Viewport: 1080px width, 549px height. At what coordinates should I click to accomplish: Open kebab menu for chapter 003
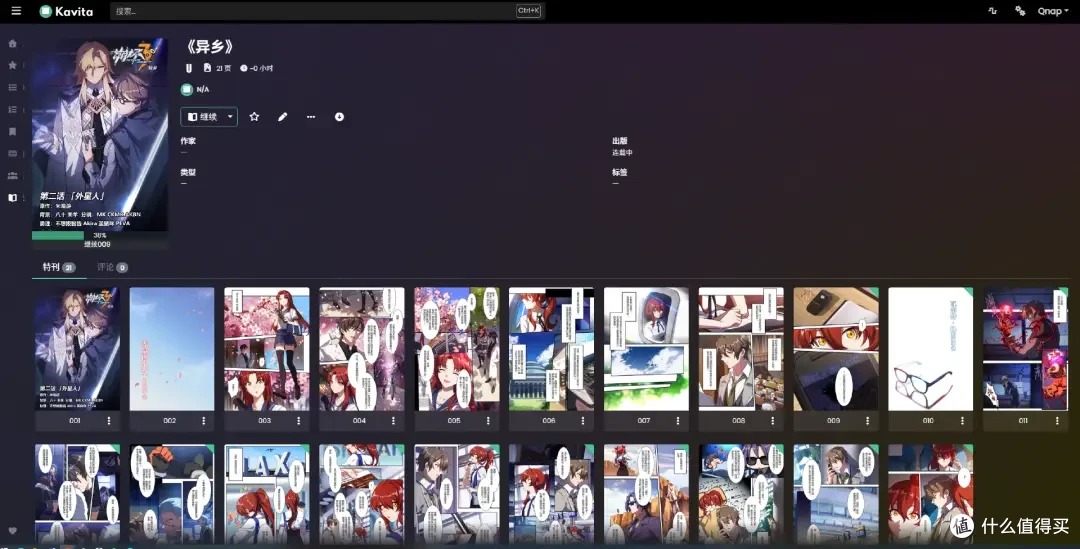point(298,420)
